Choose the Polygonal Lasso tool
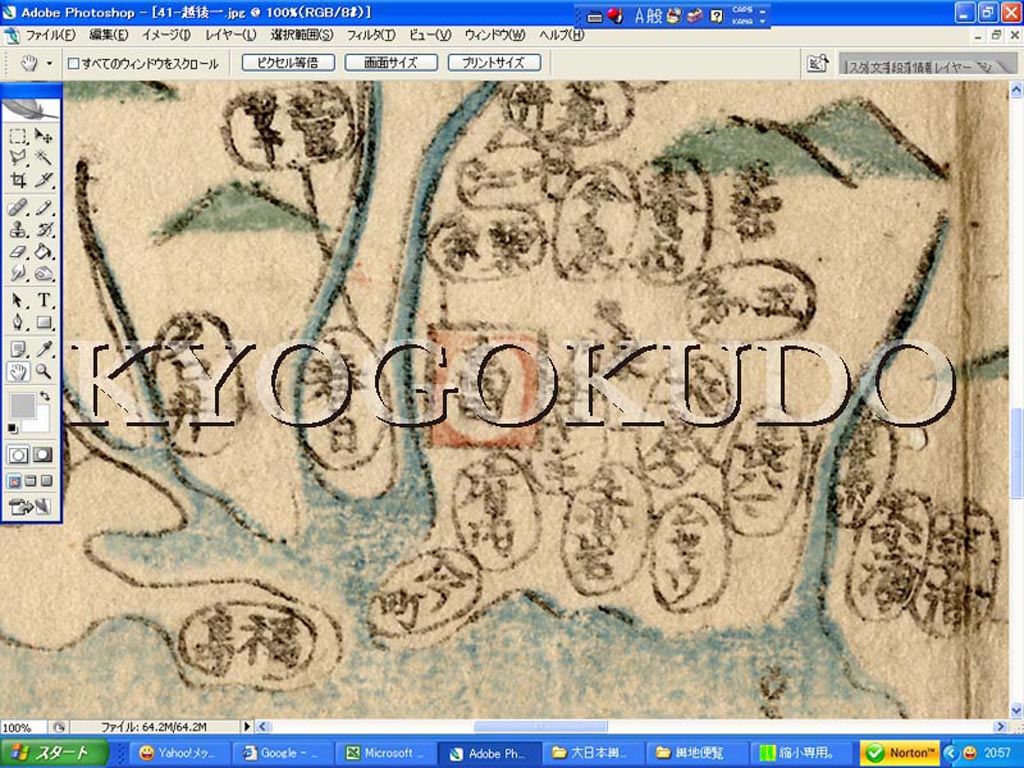This screenshot has width=1024, height=768. [18, 157]
